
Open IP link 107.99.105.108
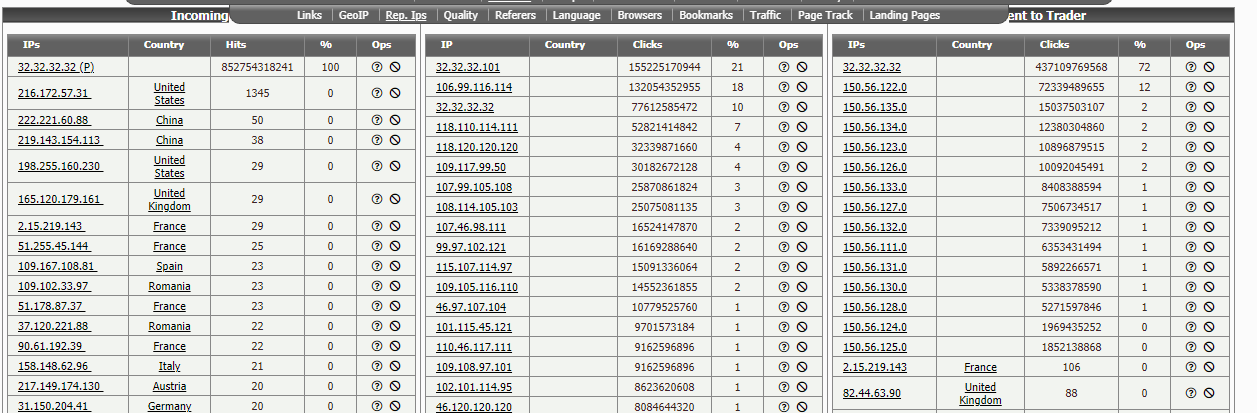click(474, 187)
